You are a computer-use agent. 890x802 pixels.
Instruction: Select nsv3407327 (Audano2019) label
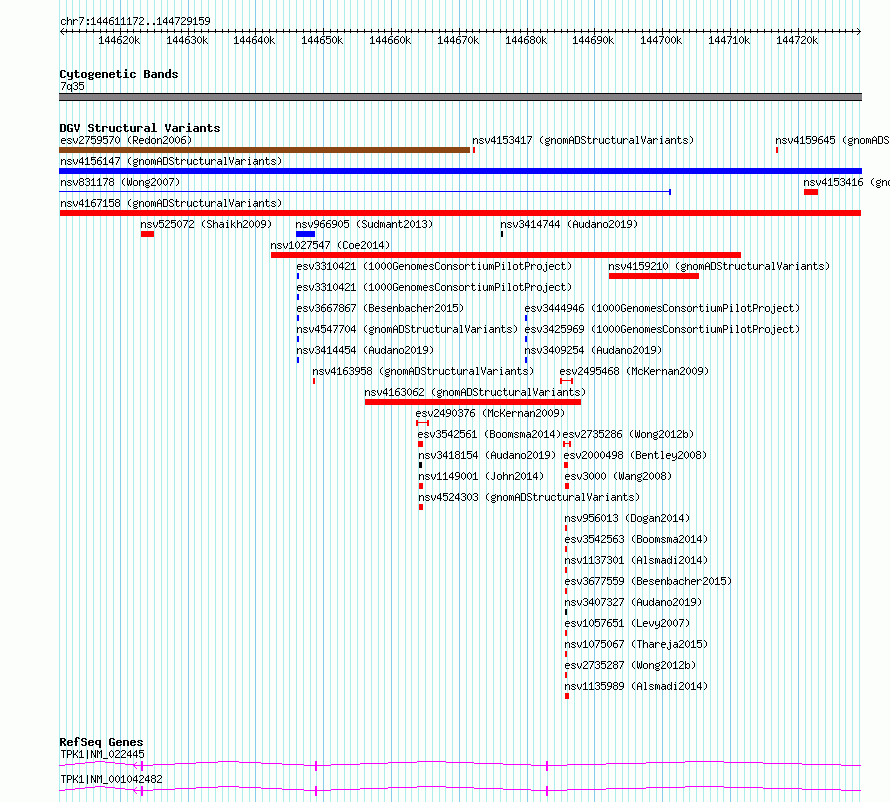pyautogui.click(x=633, y=602)
